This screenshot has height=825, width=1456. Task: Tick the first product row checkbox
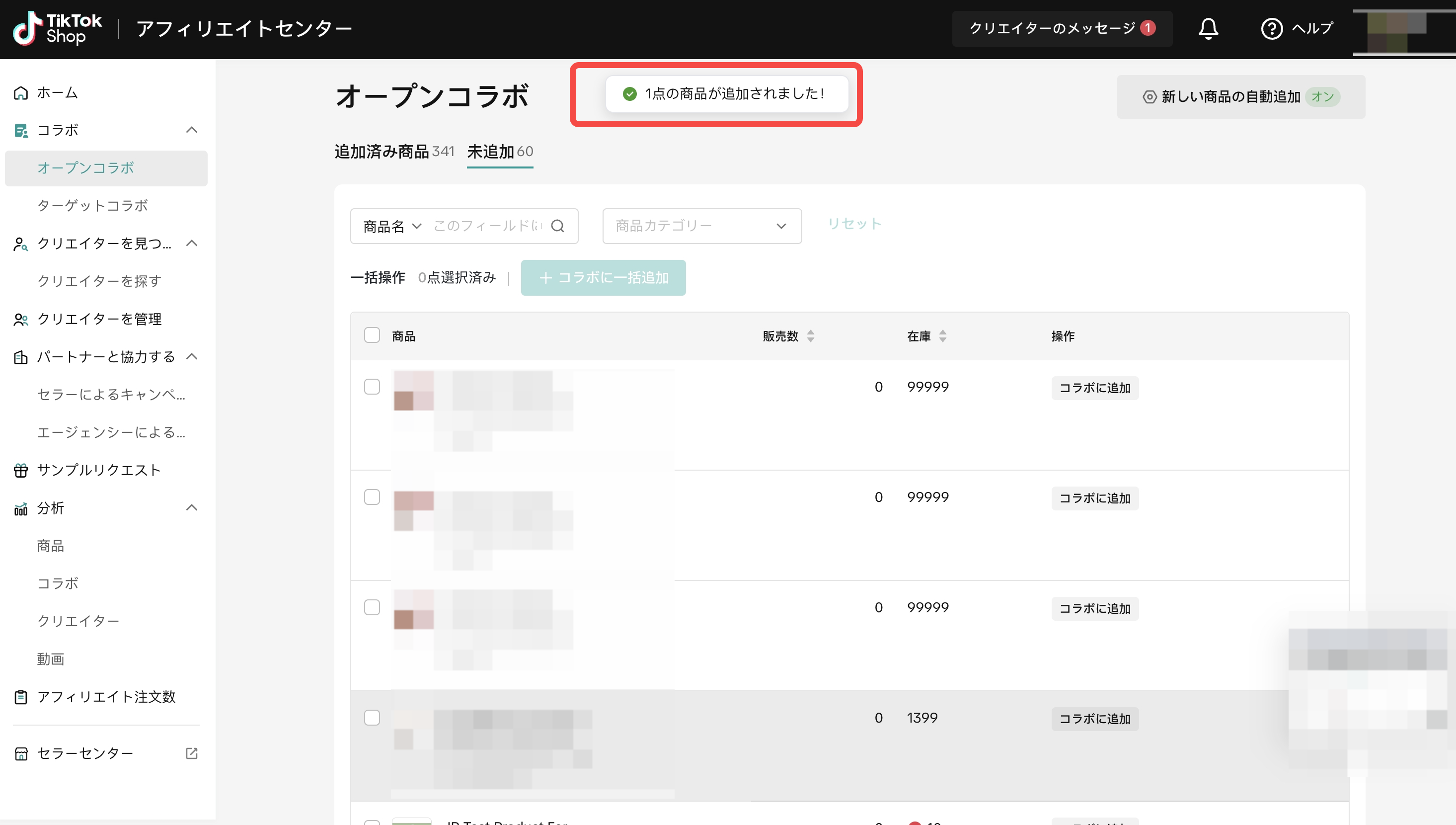[372, 387]
